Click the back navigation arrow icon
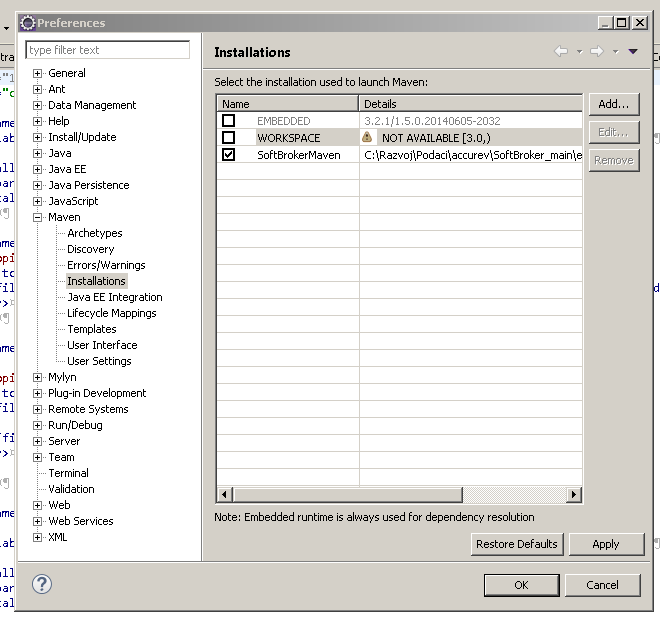Screen dimensions: 660x624 [x=561, y=52]
